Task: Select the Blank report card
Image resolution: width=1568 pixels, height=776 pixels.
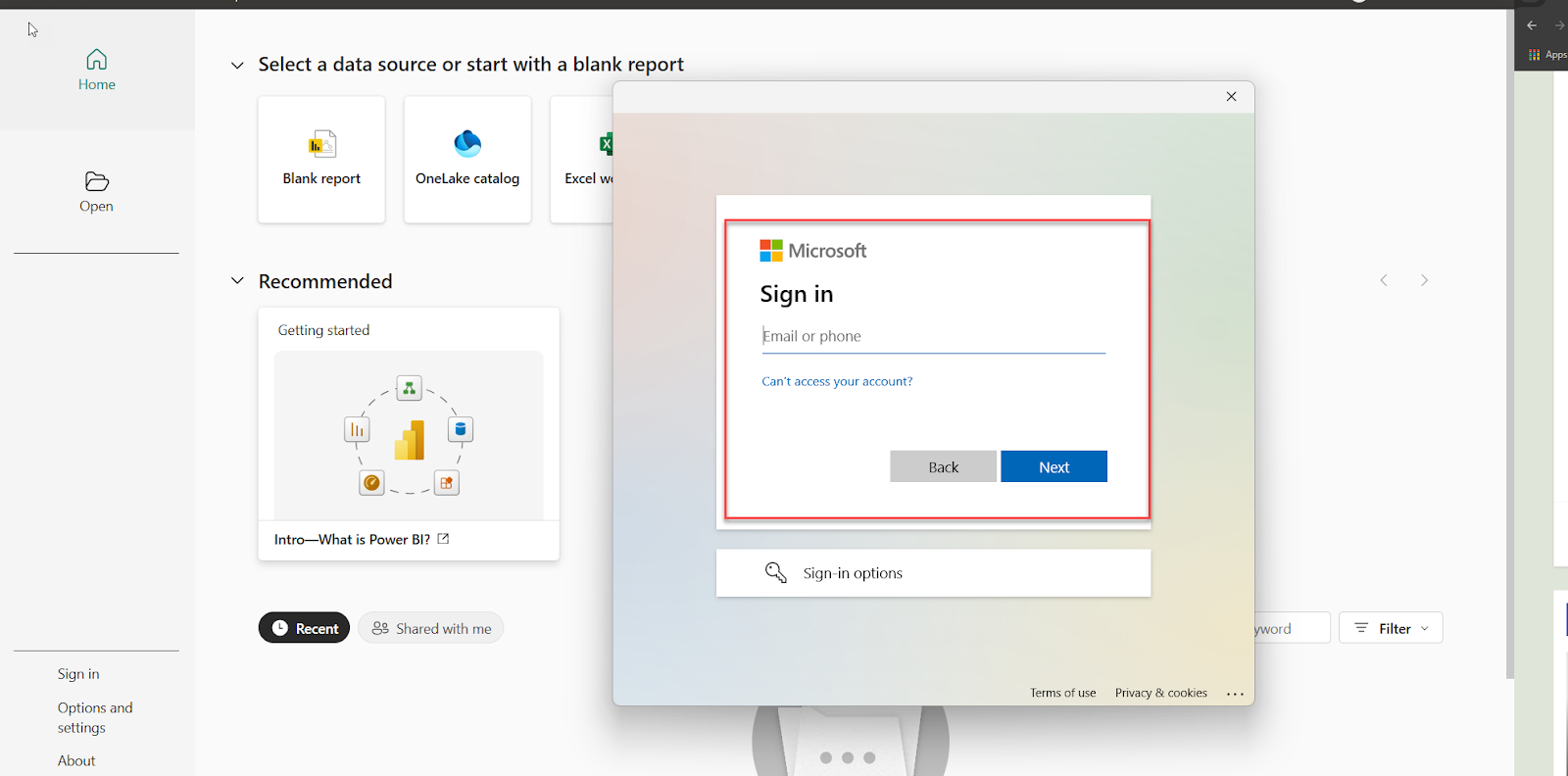Action: (321, 160)
